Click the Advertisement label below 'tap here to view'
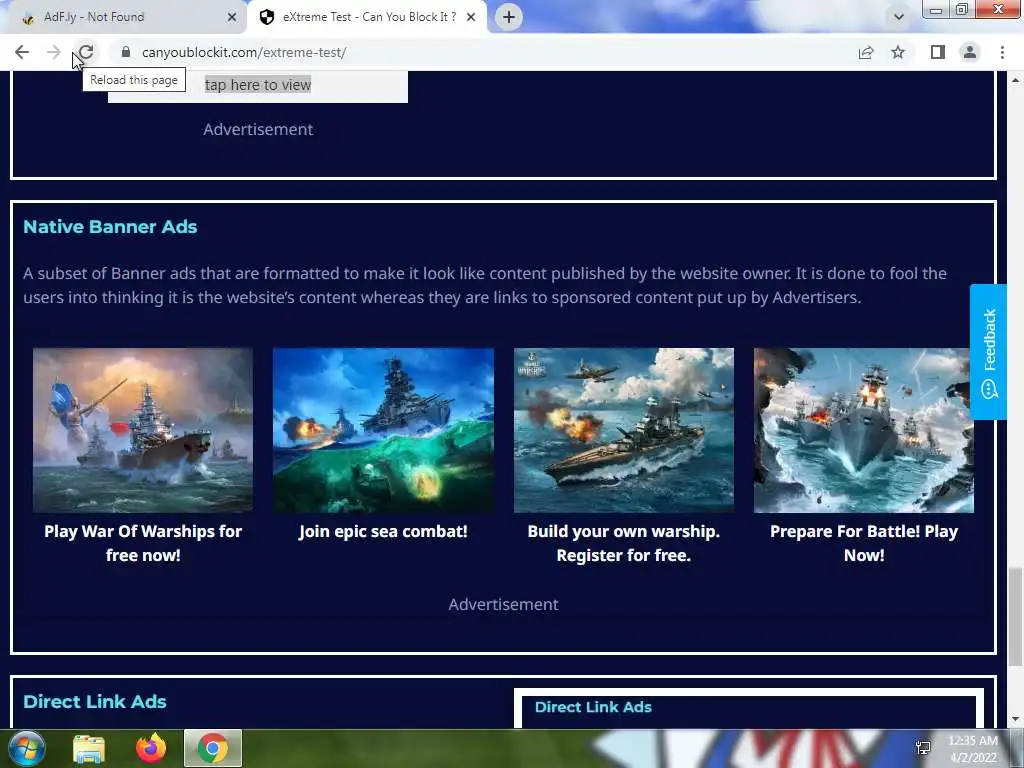1024x768 pixels. pyautogui.click(x=258, y=129)
